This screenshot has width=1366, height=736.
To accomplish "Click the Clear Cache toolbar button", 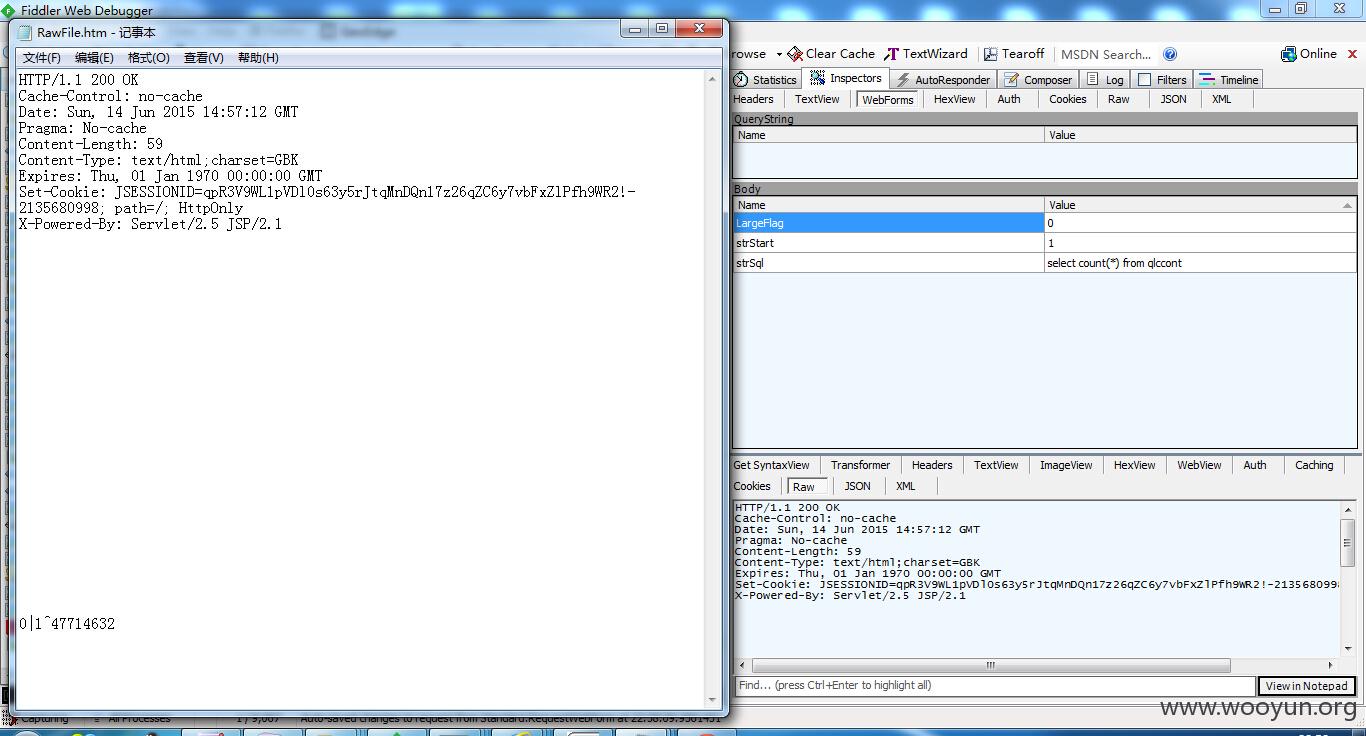I will coord(831,54).
